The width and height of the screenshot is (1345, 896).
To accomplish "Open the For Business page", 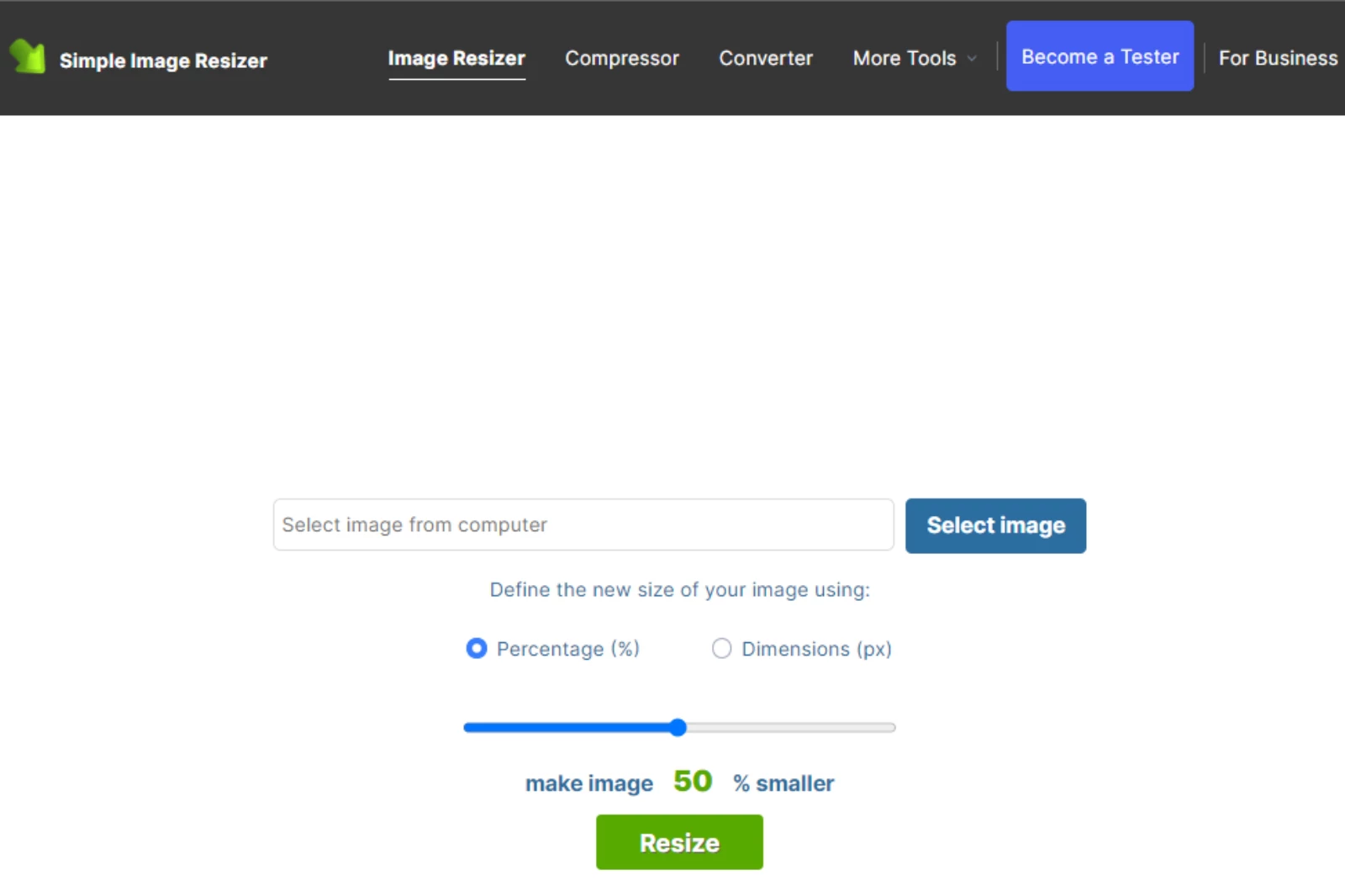I will tap(1278, 58).
